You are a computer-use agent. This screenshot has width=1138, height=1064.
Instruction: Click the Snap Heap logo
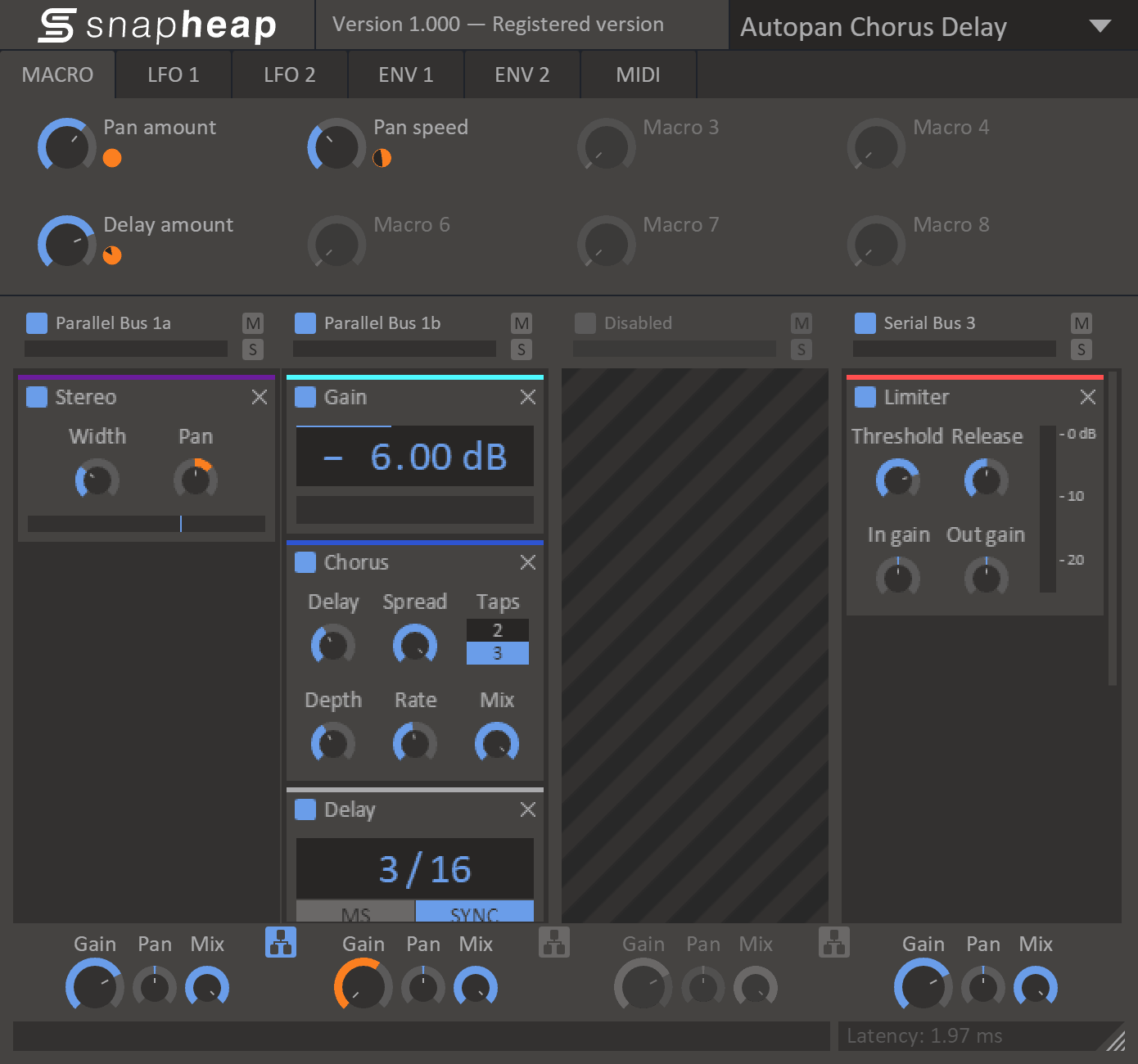click(x=156, y=25)
